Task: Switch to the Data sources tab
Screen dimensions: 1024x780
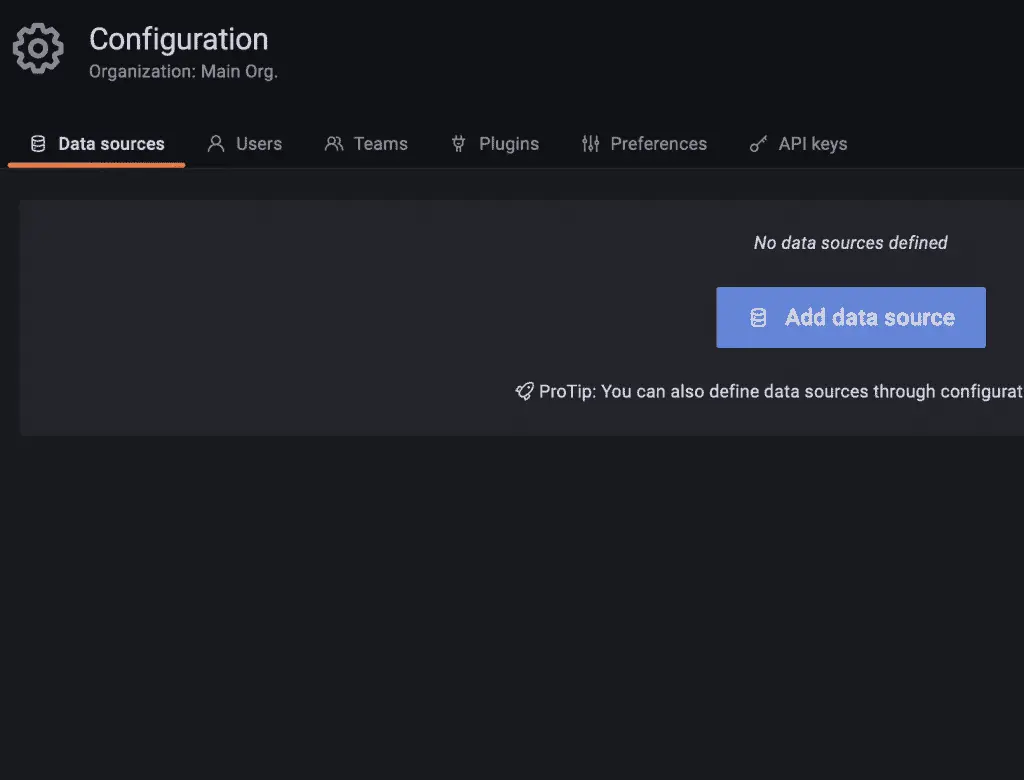Action: (x=110, y=144)
